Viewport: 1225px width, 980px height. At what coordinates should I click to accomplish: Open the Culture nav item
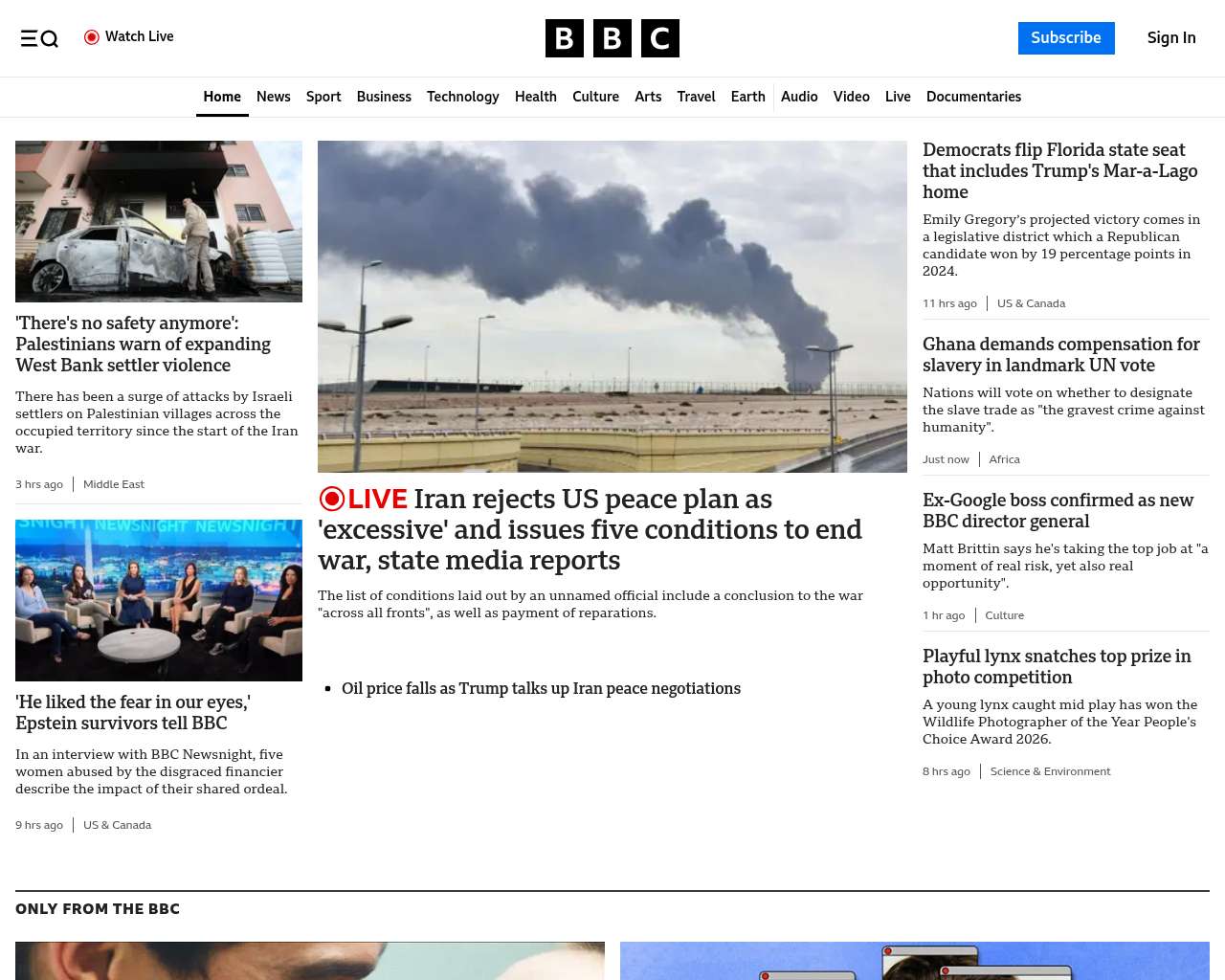595,97
